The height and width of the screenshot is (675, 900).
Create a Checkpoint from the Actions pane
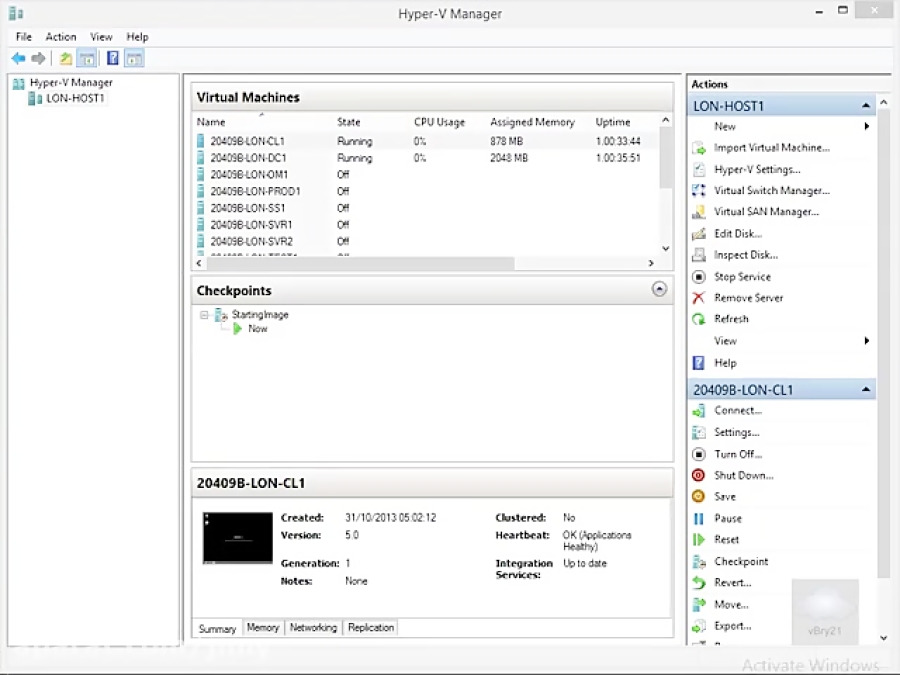(740, 561)
